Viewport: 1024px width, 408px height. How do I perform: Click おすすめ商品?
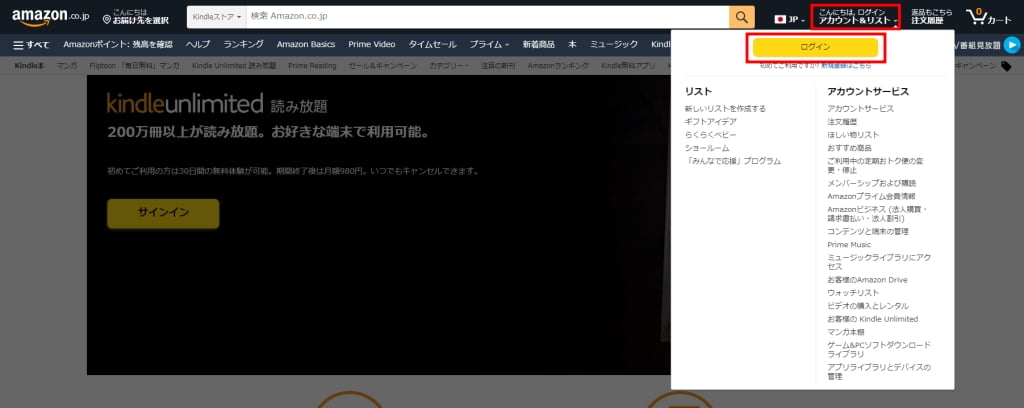pyautogui.click(x=850, y=148)
